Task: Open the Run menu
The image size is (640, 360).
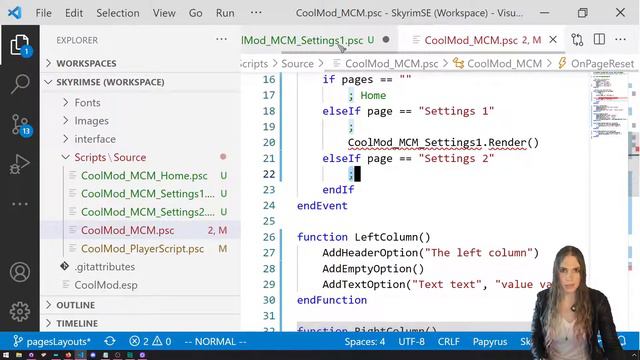Action: click(x=225, y=13)
